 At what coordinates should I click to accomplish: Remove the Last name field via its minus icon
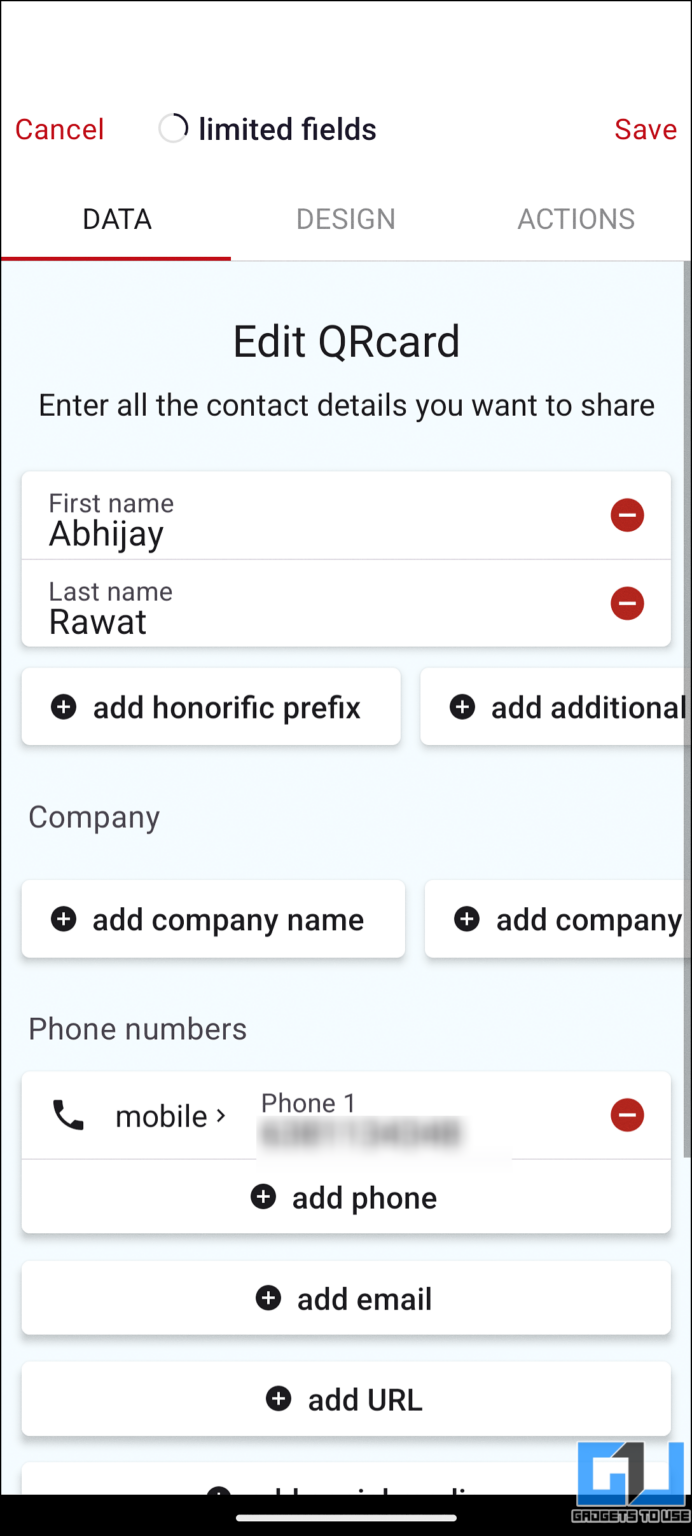(627, 604)
